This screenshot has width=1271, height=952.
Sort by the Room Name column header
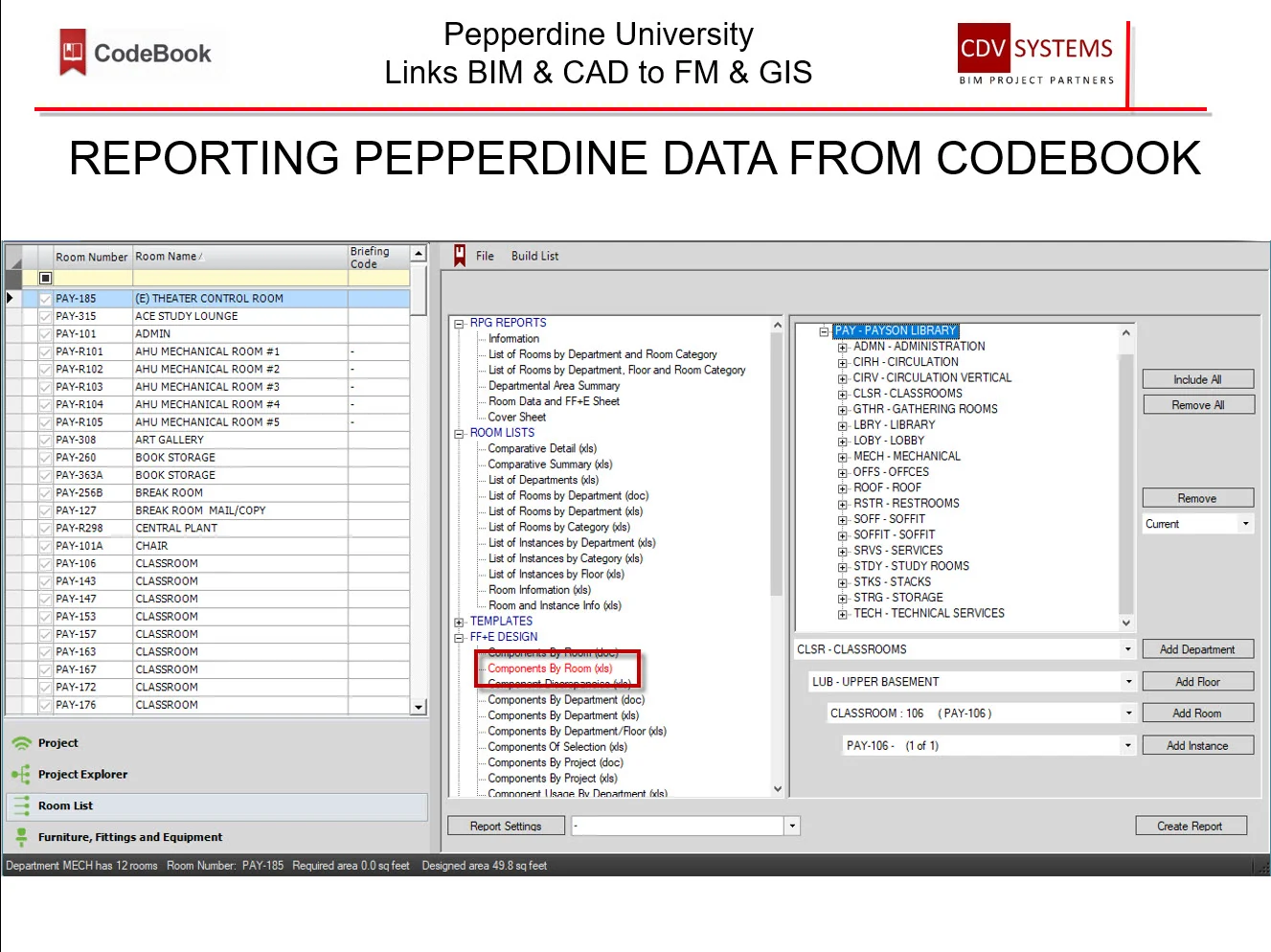[239, 257]
